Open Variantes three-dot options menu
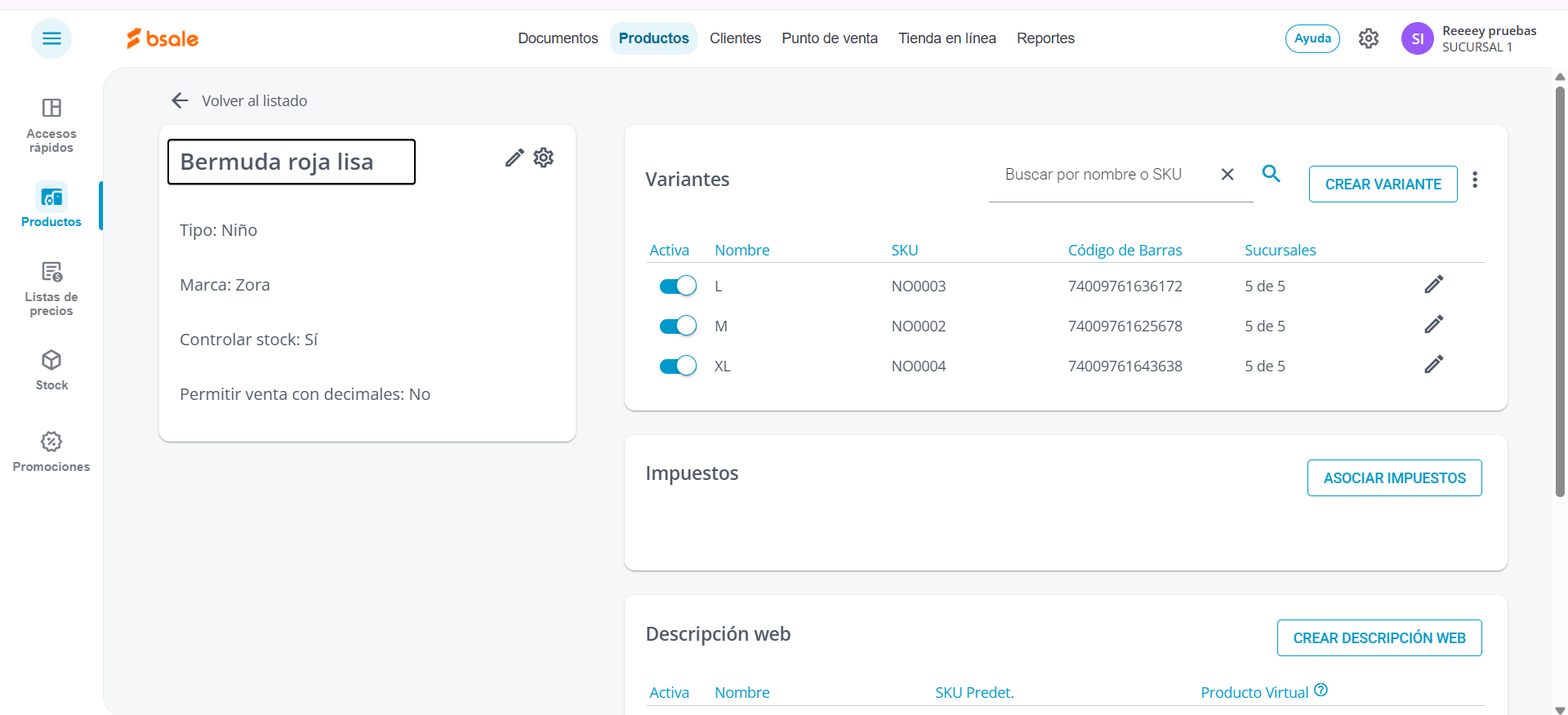1568x715 pixels. pyautogui.click(x=1475, y=180)
